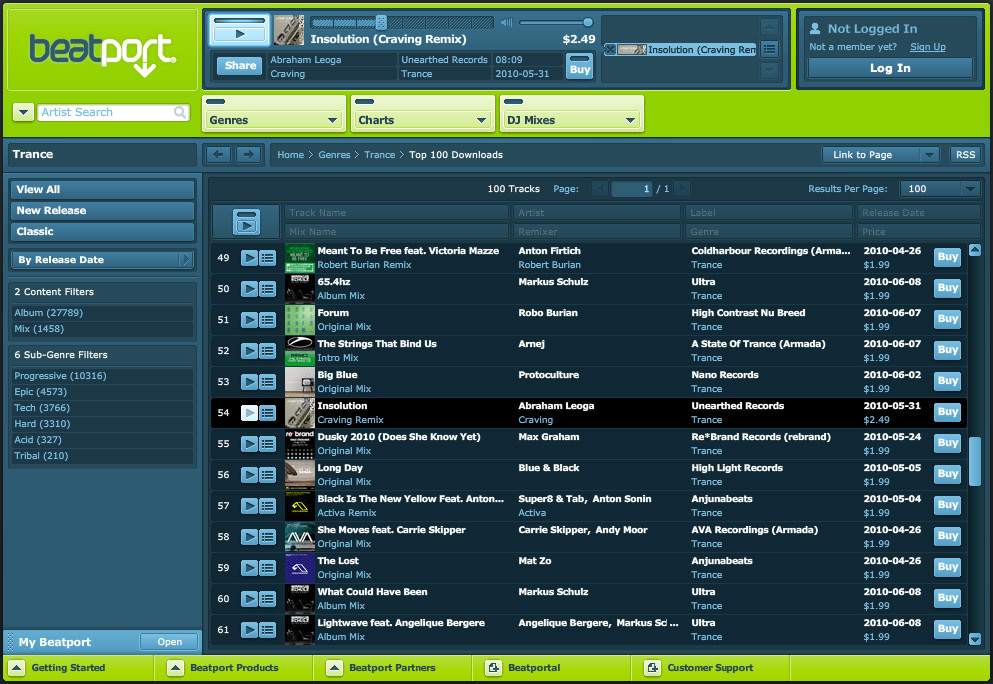
Task: Click the play-all tracks icon in table header
Action: point(246,222)
